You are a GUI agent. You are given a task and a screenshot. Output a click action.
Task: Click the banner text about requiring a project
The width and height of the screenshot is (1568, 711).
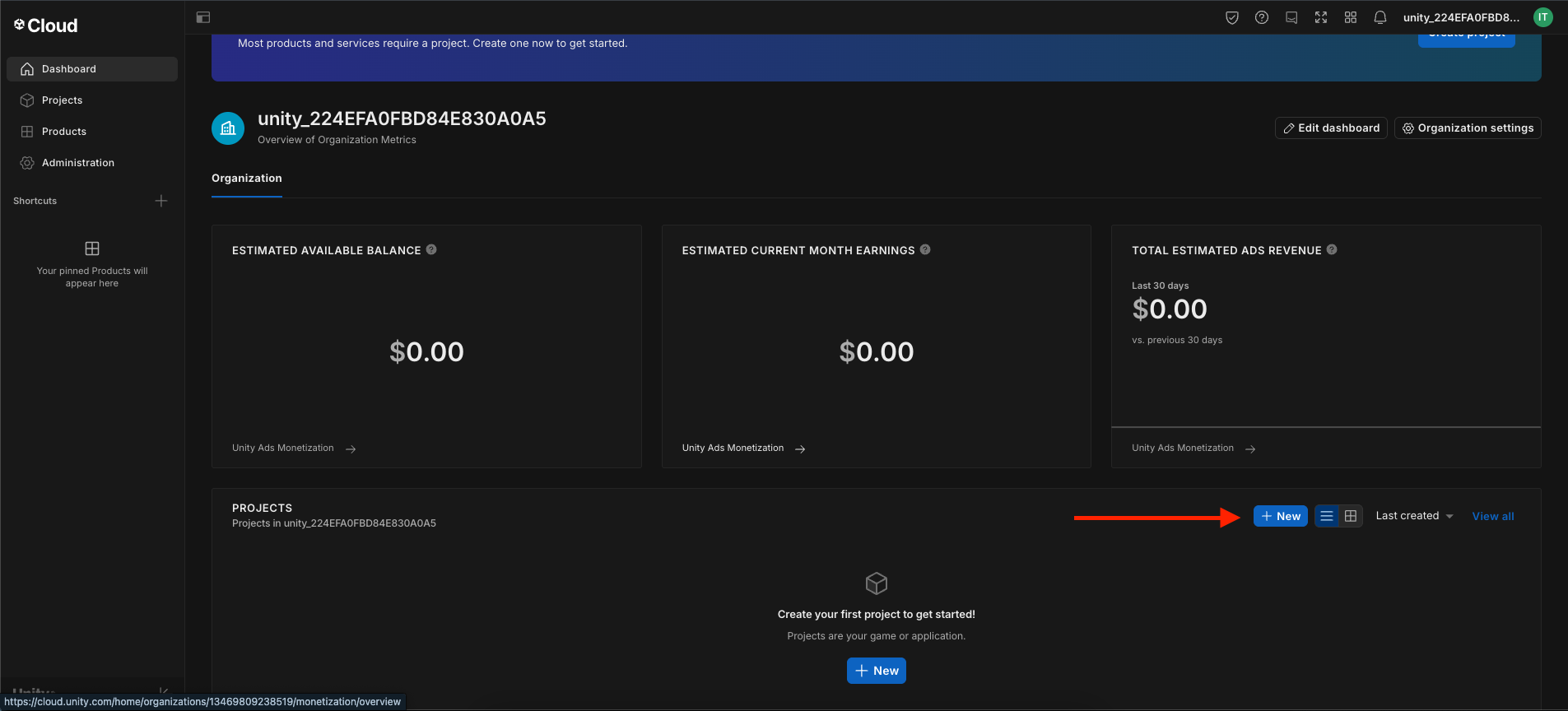[x=433, y=43]
